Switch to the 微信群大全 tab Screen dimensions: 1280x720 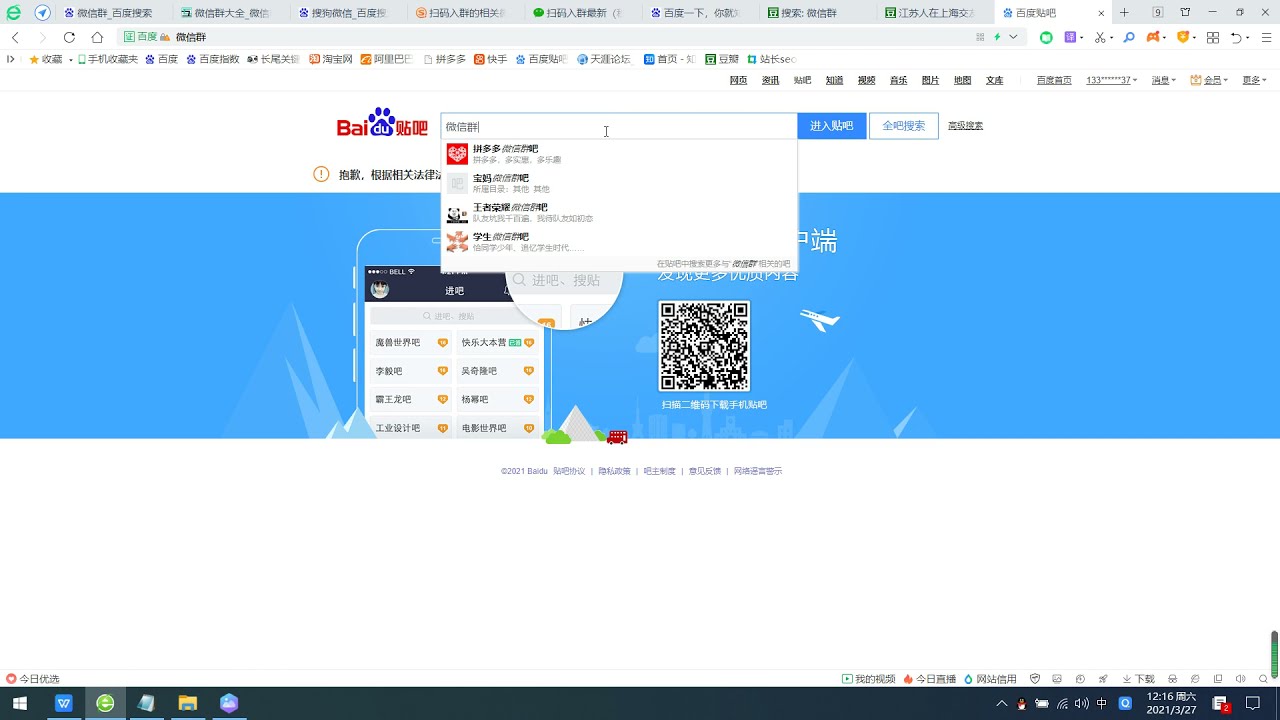tap(232, 13)
